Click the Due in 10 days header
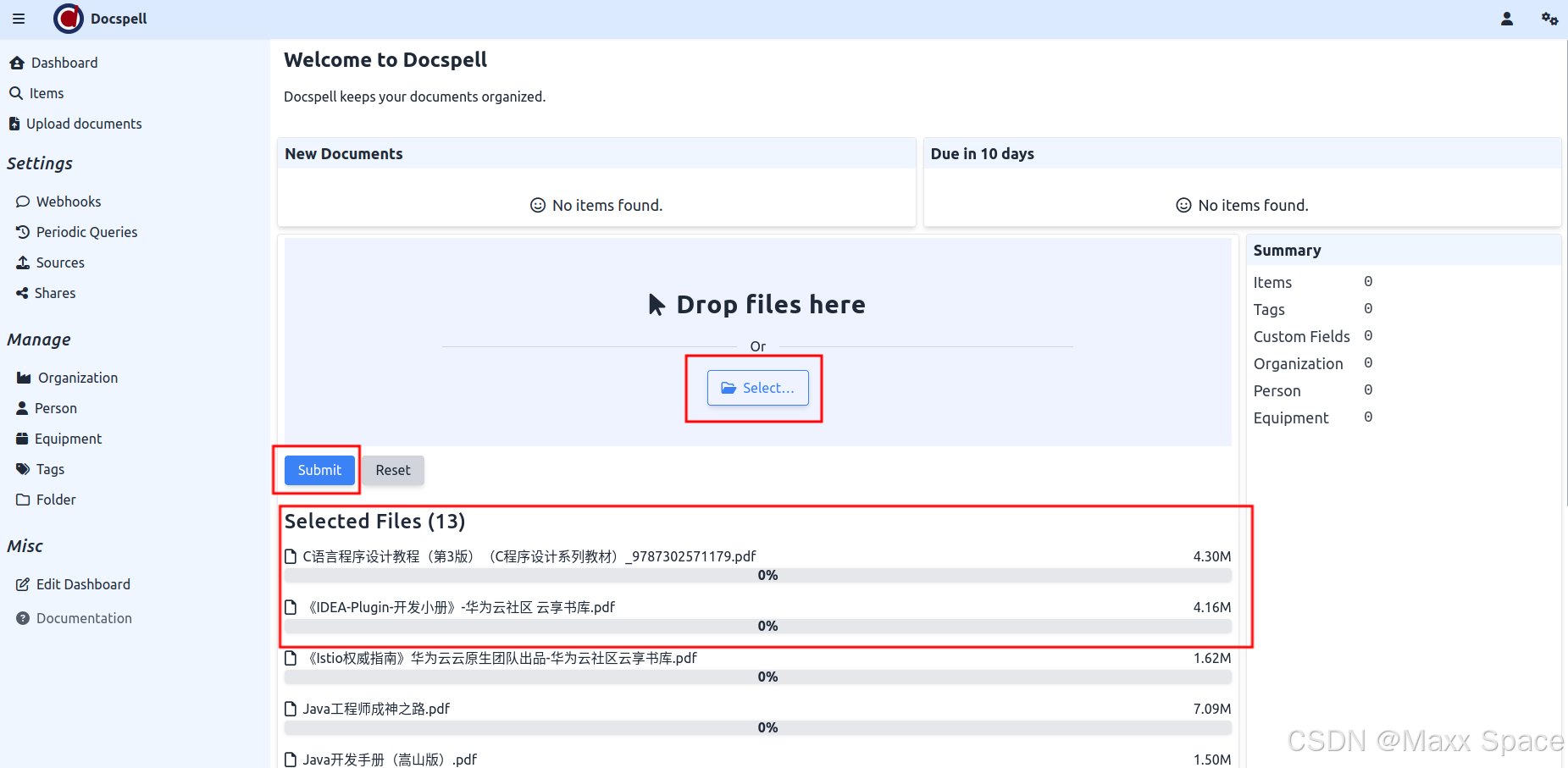 [x=1242, y=153]
